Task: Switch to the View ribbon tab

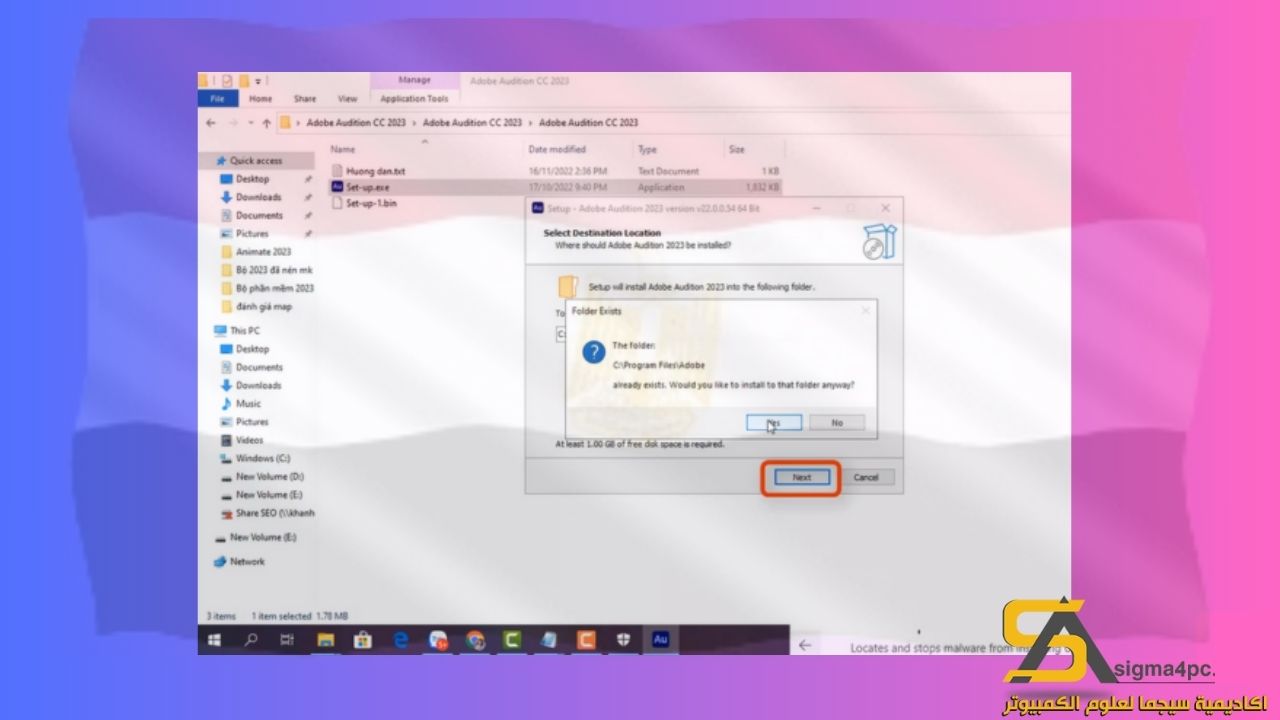Action: click(347, 99)
